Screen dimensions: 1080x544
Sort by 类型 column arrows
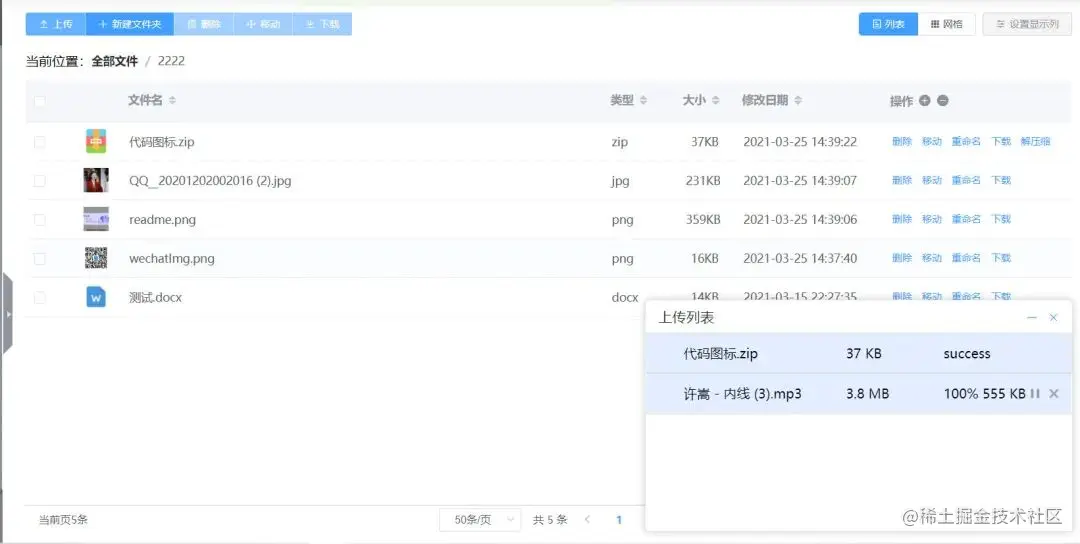643,101
